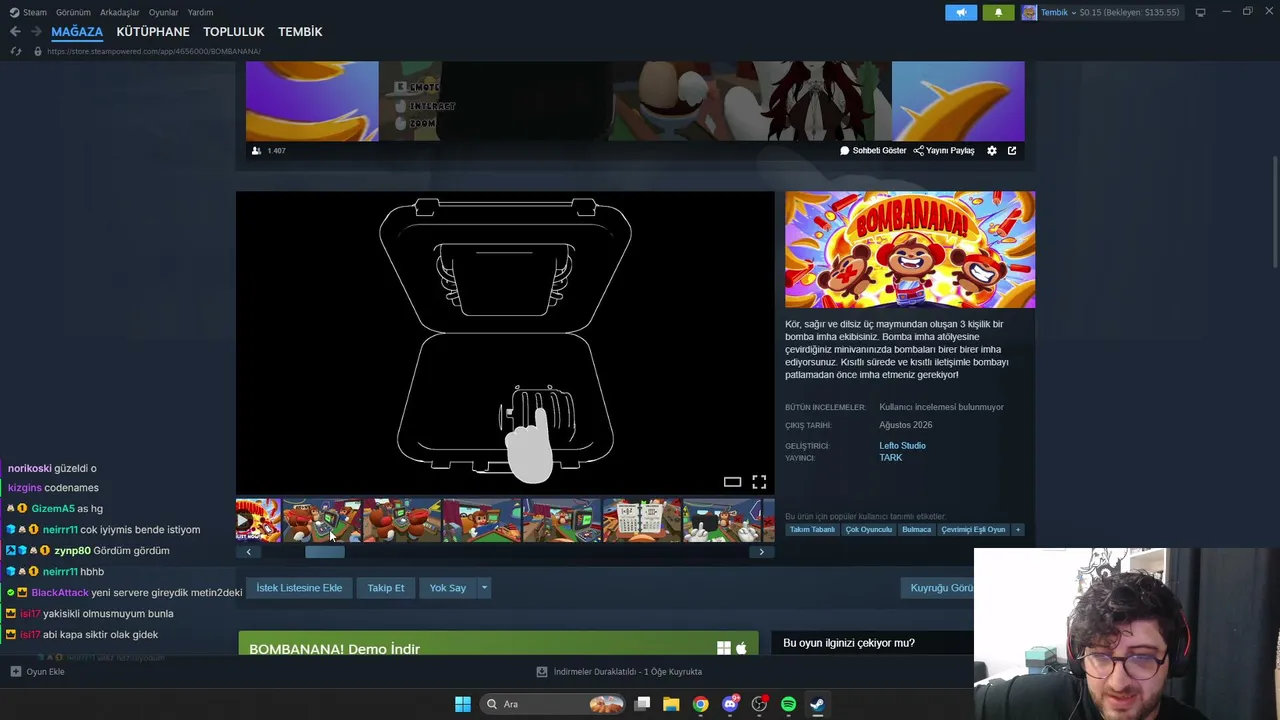Expand the Yok Say dropdown arrow
Image resolution: width=1280 pixels, height=720 pixels.
click(x=484, y=588)
